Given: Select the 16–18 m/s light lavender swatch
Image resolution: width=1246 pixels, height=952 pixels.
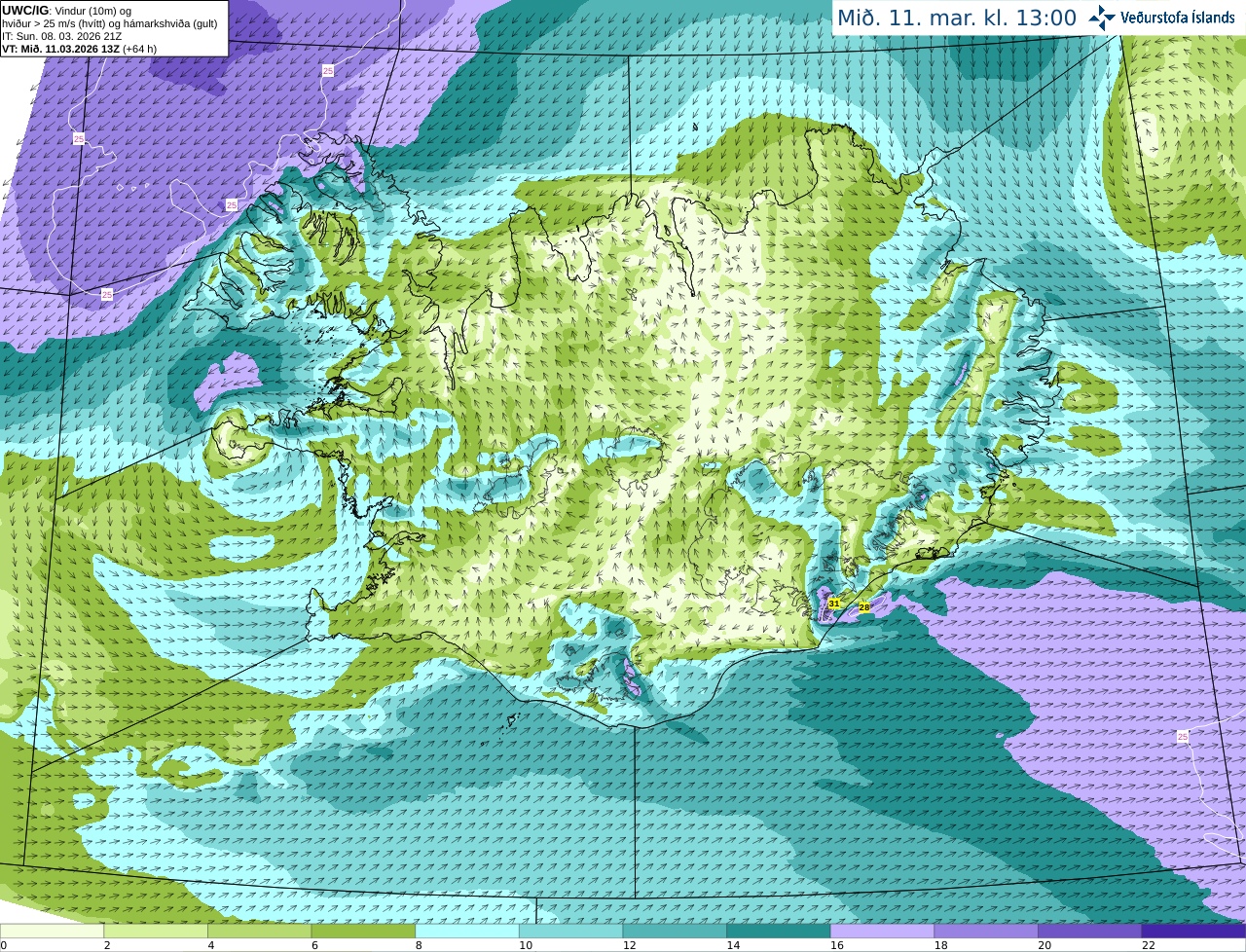Looking at the screenshot, I should point(882,931).
